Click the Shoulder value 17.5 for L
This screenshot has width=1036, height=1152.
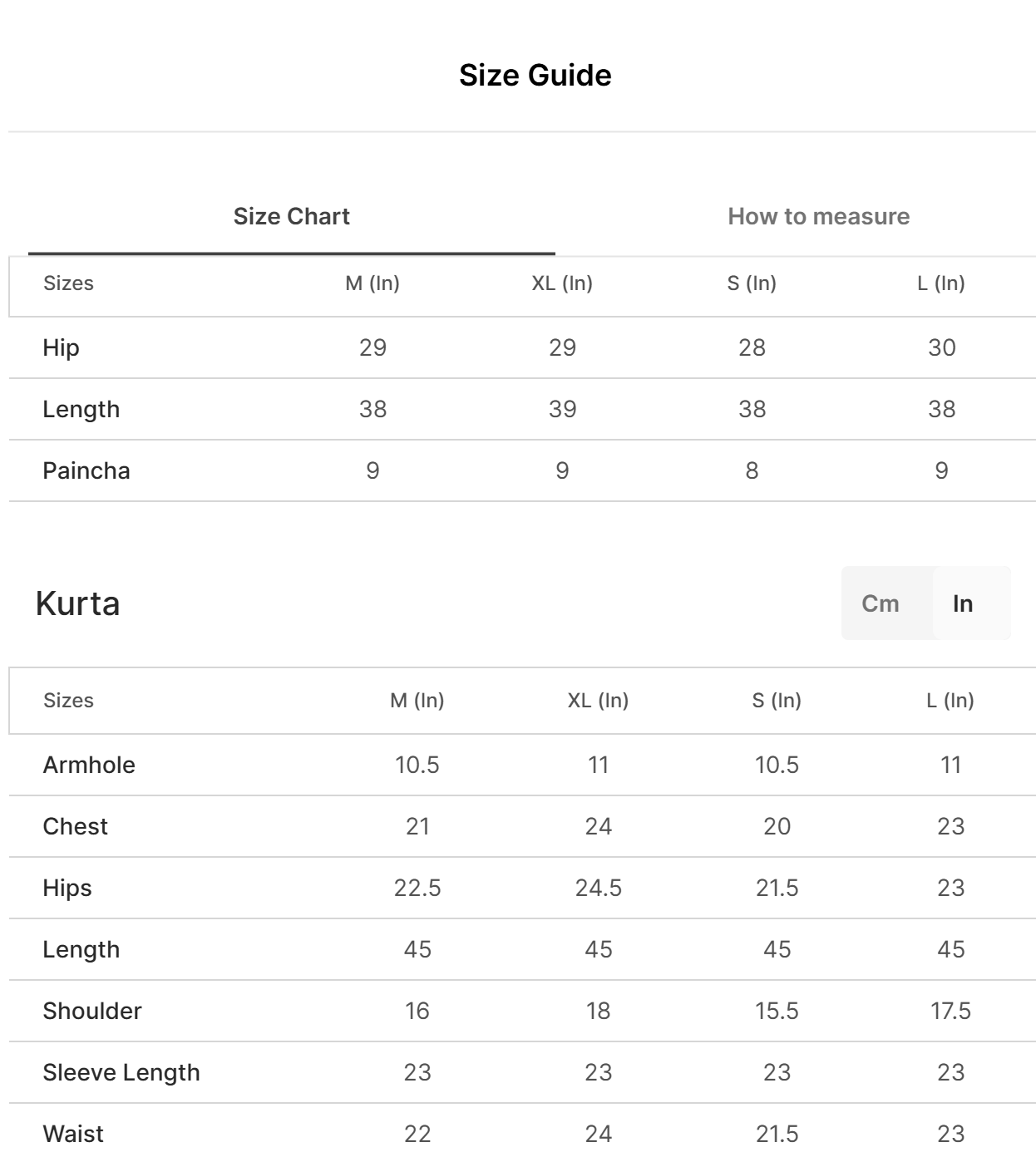tap(950, 1011)
